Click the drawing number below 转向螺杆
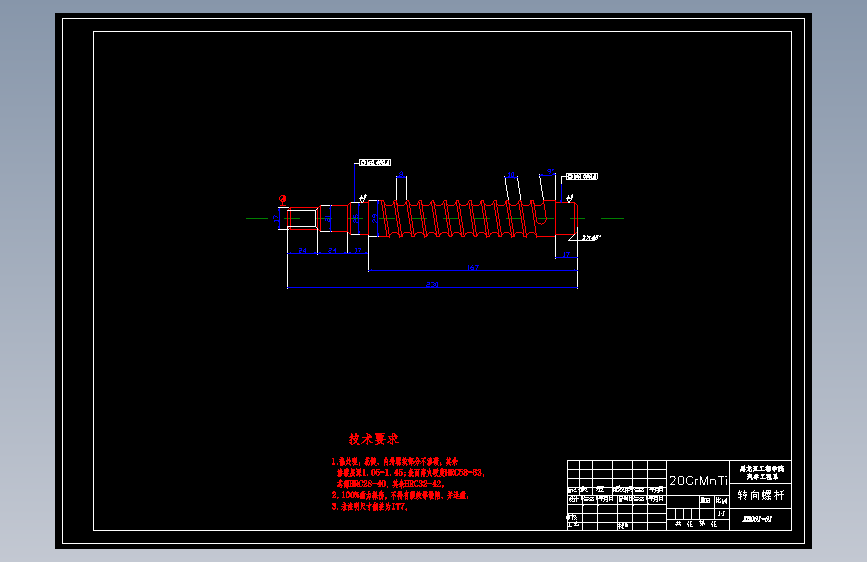Screen dimensions: 867x562 pyautogui.click(x=758, y=519)
